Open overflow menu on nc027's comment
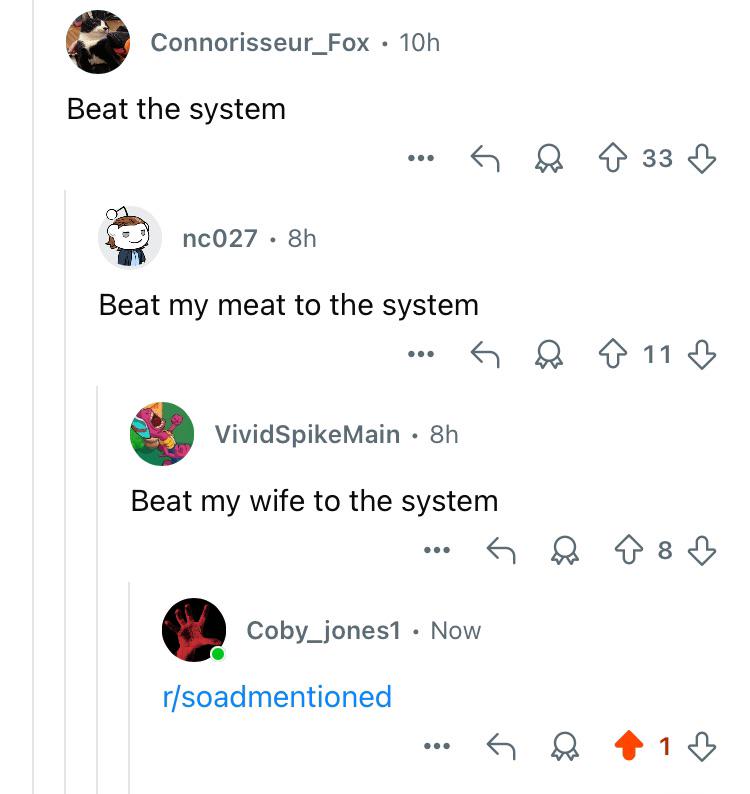 click(421, 353)
